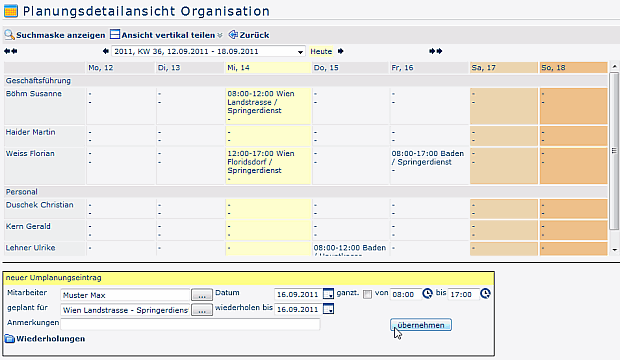Click employee name Duschek Christian
Image resolution: width=620 pixels, height=360 pixels.
click(x=40, y=205)
